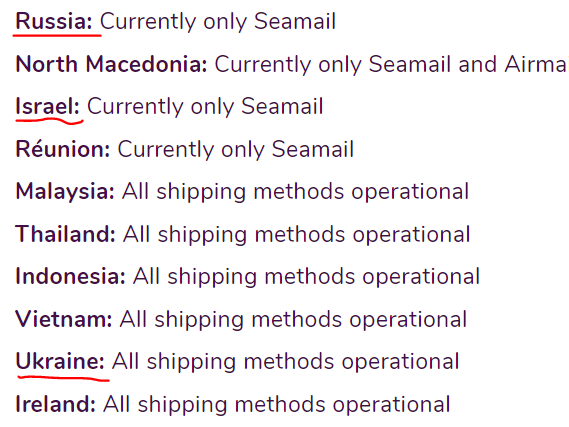Click the Indonesia country label
Viewport: 569px width, 427px height.
[70, 276]
